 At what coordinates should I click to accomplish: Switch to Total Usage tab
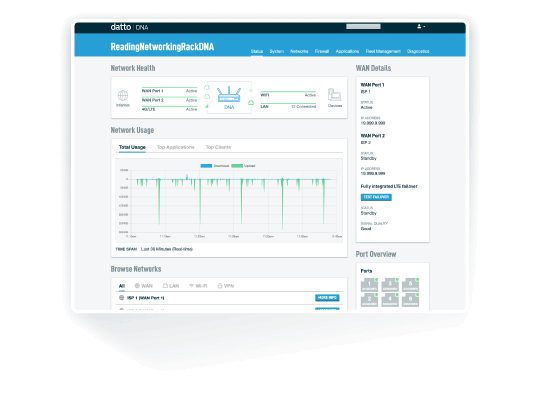pyautogui.click(x=132, y=147)
